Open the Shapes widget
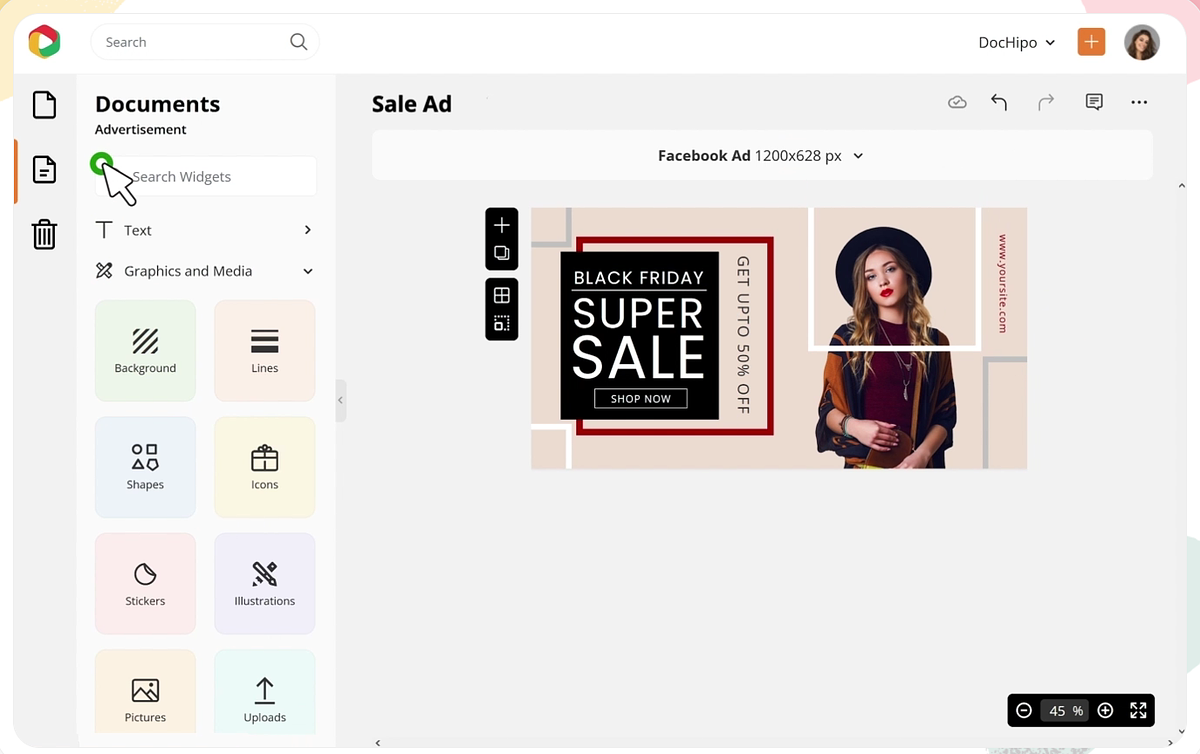This screenshot has height=754, width=1200. (x=145, y=467)
